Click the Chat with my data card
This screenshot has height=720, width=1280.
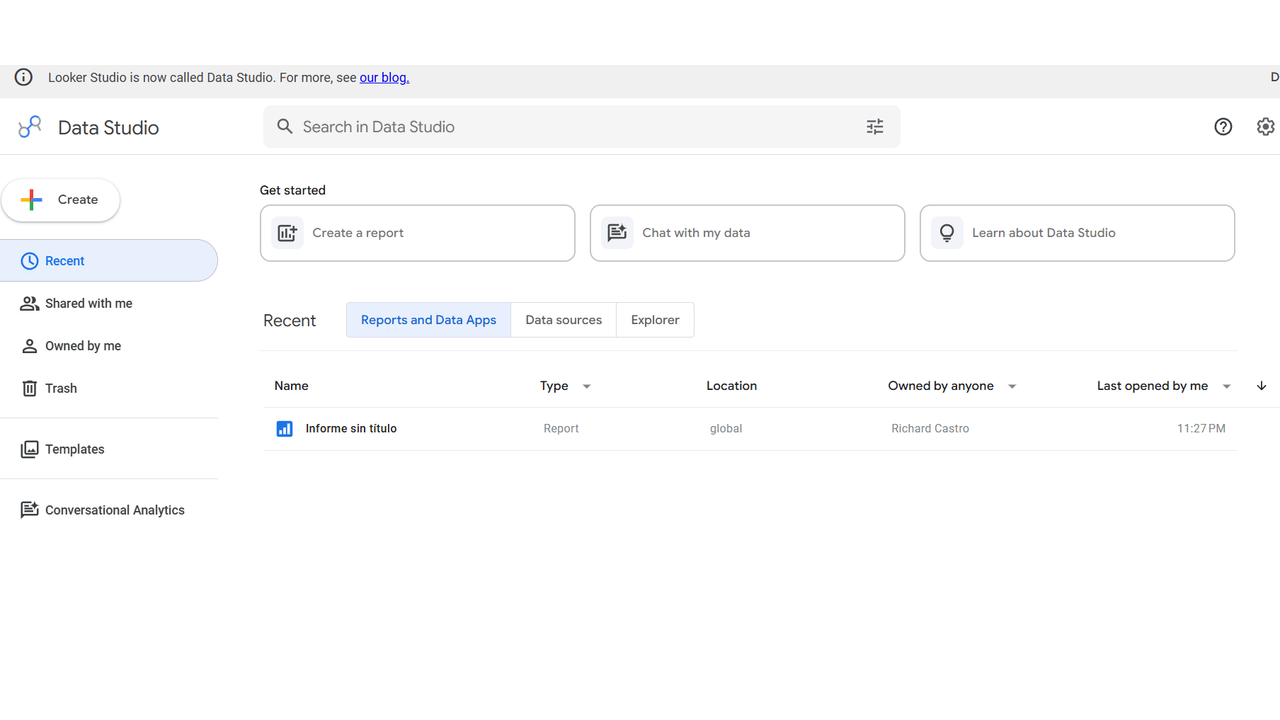pyautogui.click(x=748, y=233)
